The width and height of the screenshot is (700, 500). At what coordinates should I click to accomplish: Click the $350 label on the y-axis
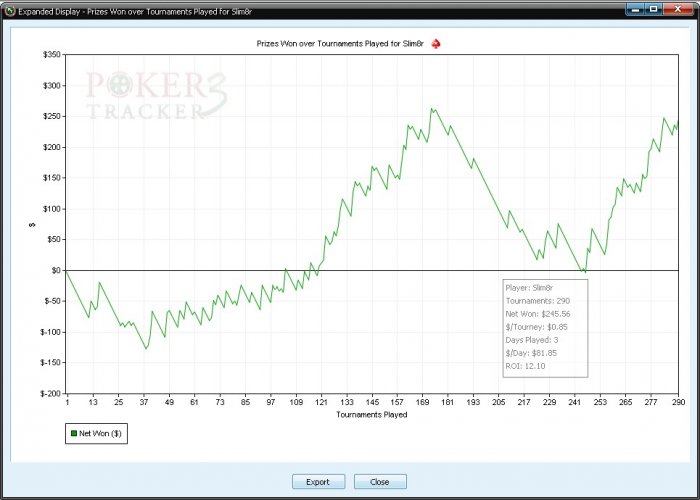tap(52, 55)
